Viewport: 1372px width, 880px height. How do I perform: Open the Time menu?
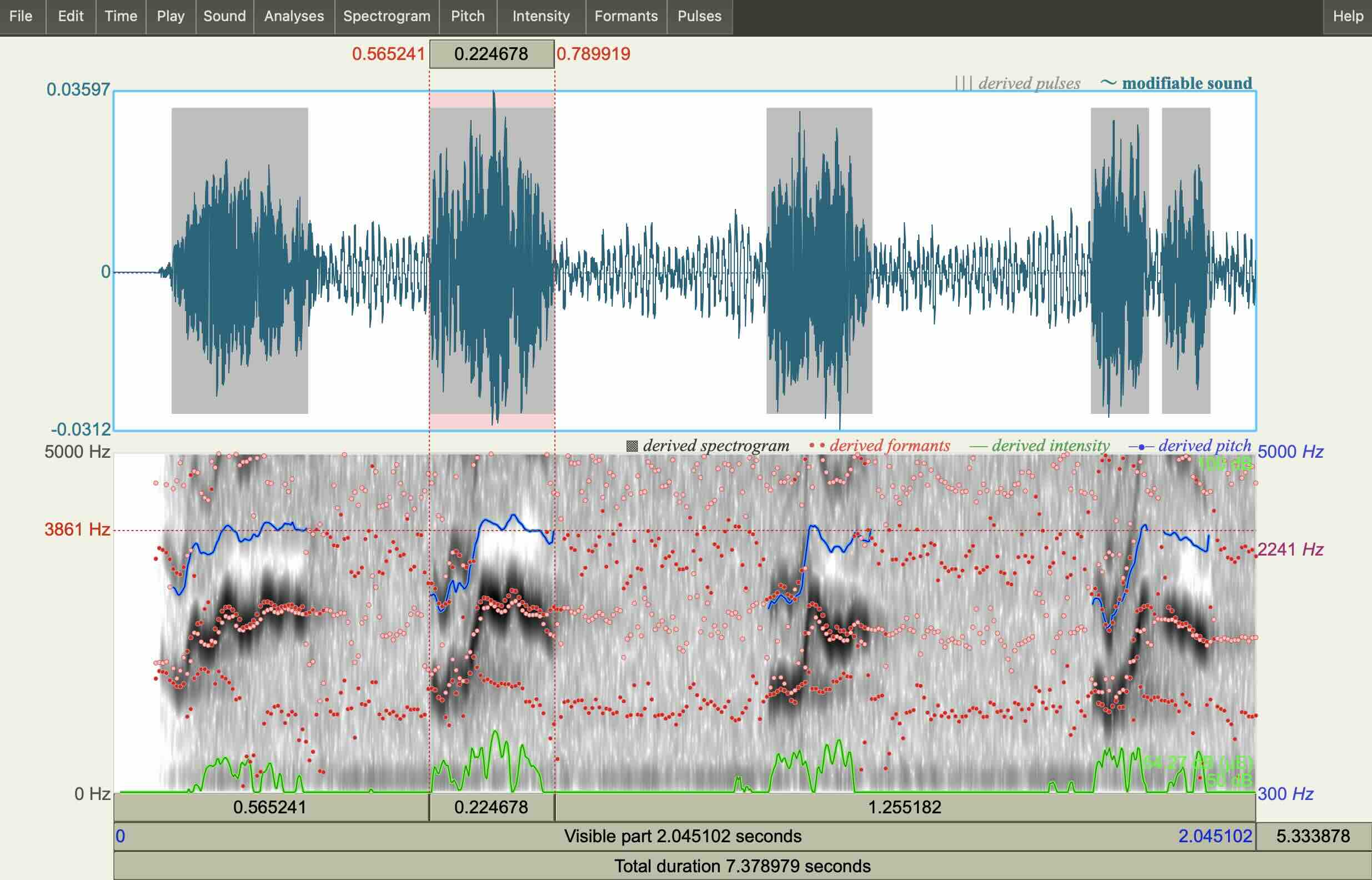point(121,17)
